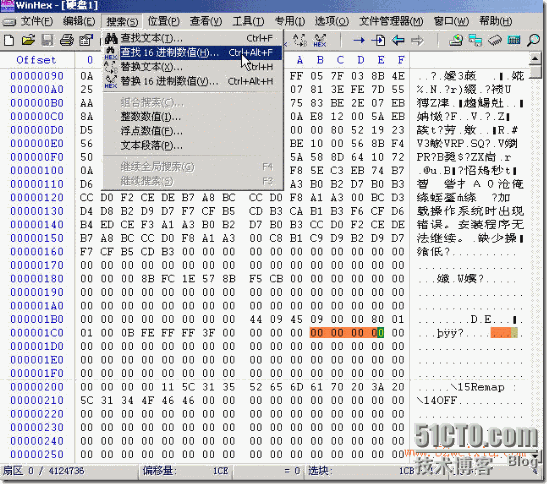Choose 文本段落(P)... from search menu

(193, 146)
